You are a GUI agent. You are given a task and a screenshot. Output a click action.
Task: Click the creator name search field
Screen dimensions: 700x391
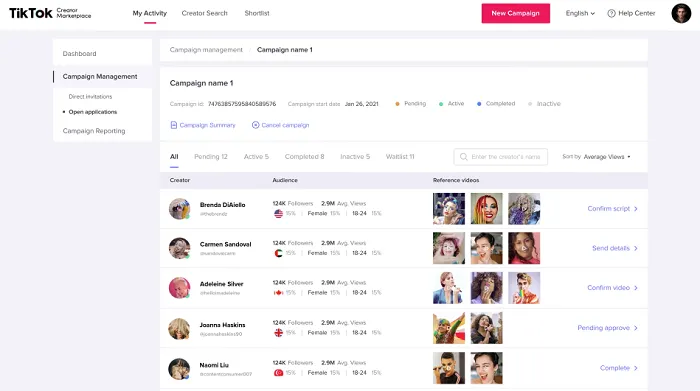click(x=501, y=157)
